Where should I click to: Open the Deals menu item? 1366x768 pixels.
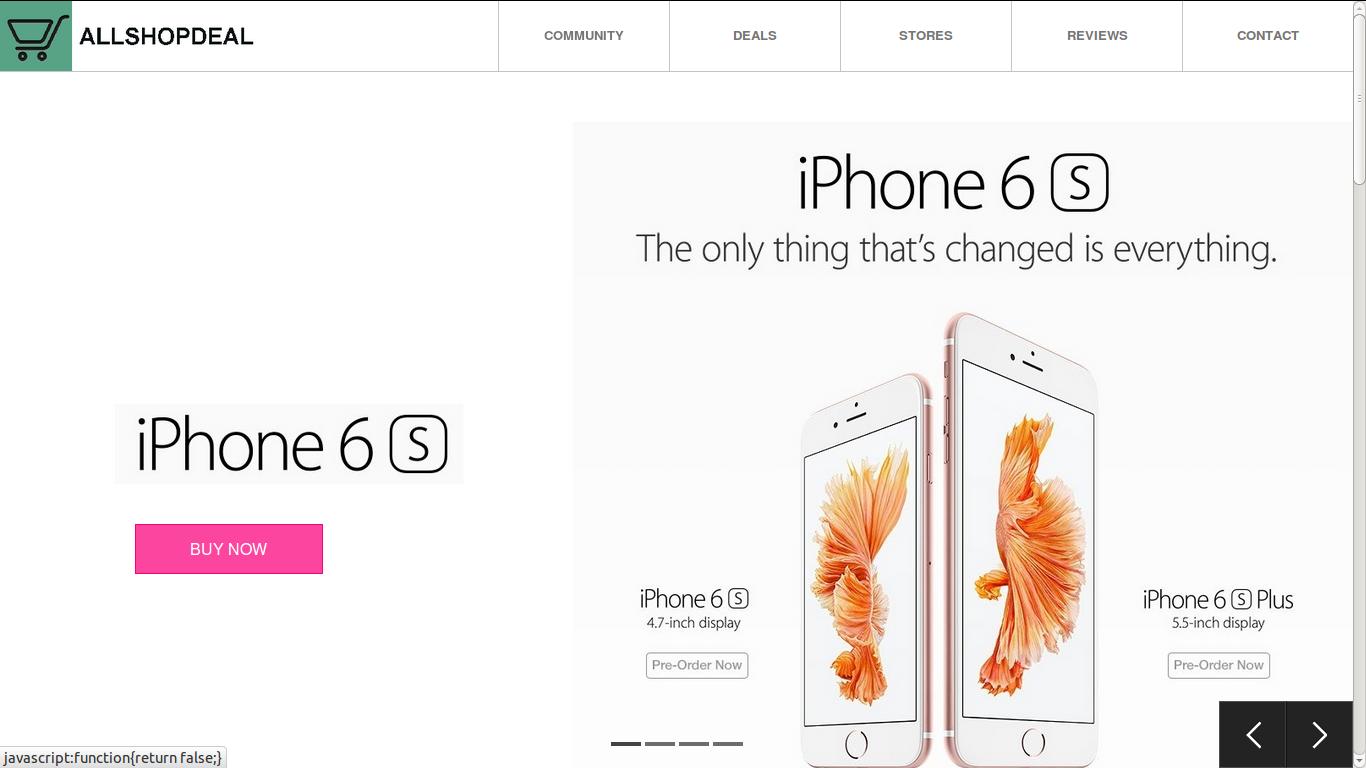[755, 36]
